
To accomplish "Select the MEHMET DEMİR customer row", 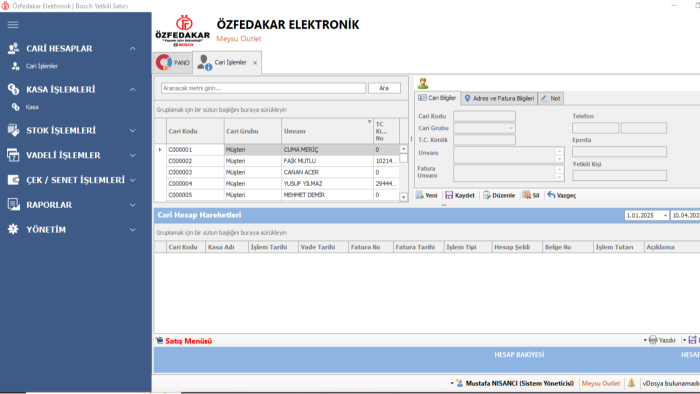I will (277, 195).
